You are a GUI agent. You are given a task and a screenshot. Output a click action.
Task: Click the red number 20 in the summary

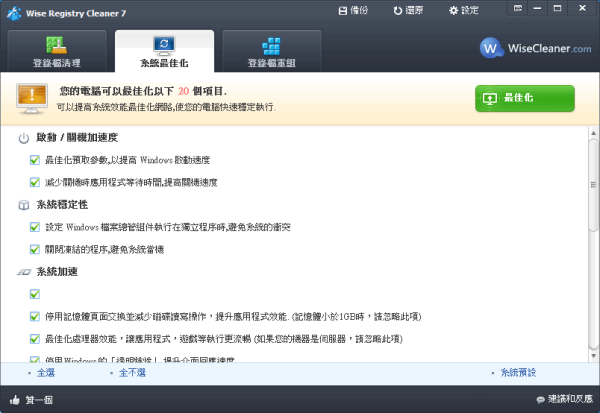(183, 91)
